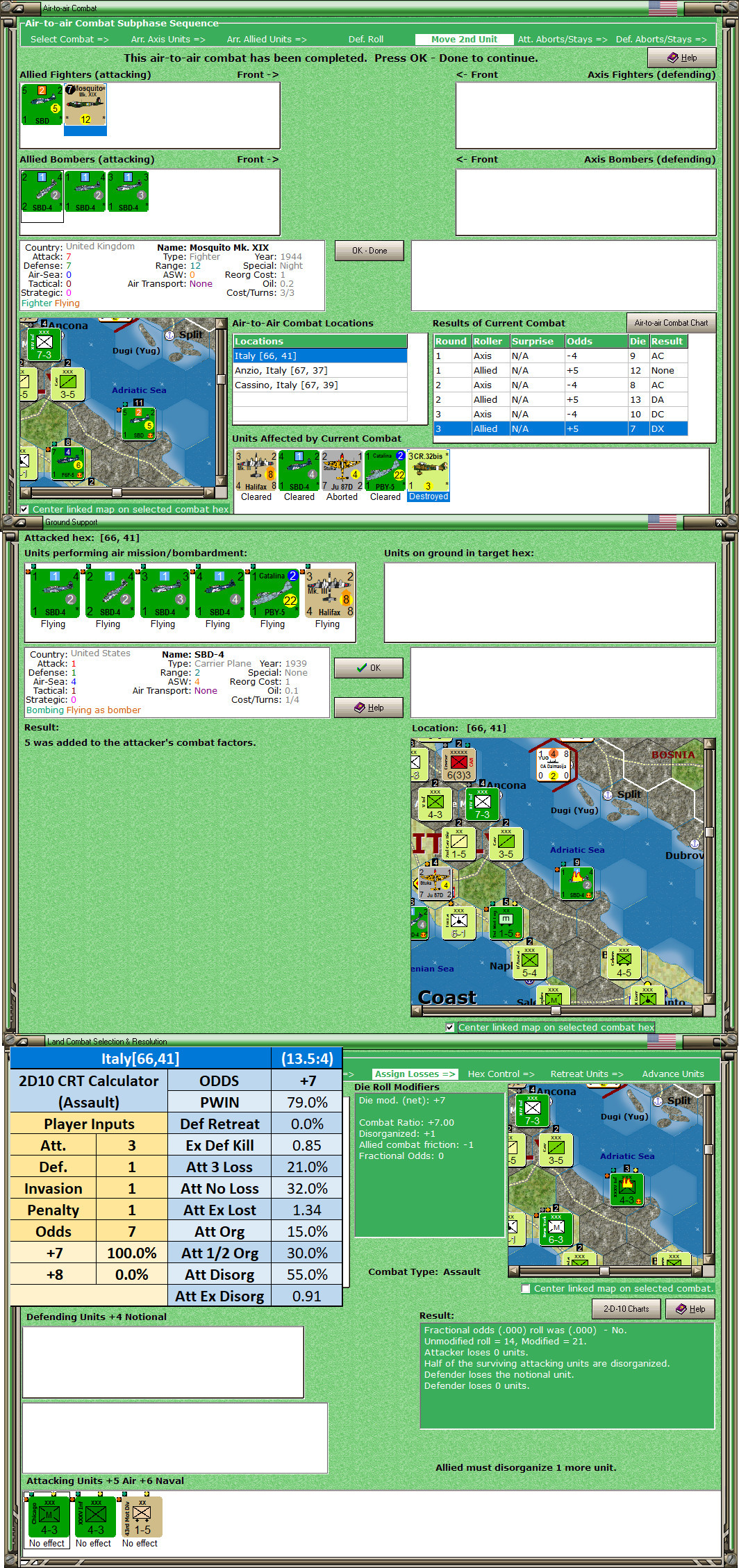Screen dimensions: 739x1568
Task: Select the round 2 Allied result row
Action: tap(561, 399)
